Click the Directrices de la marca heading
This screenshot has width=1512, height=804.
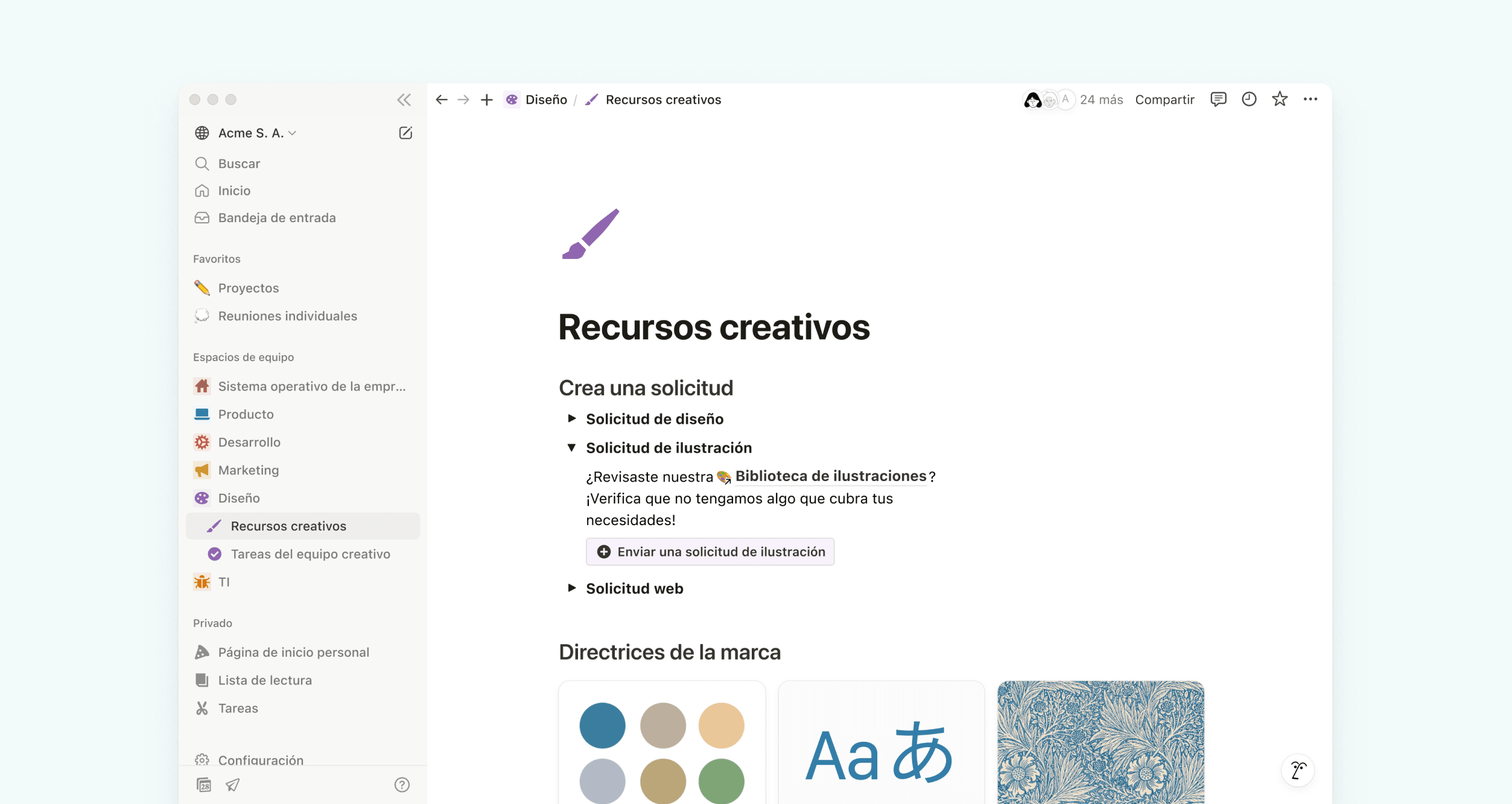(x=670, y=652)
